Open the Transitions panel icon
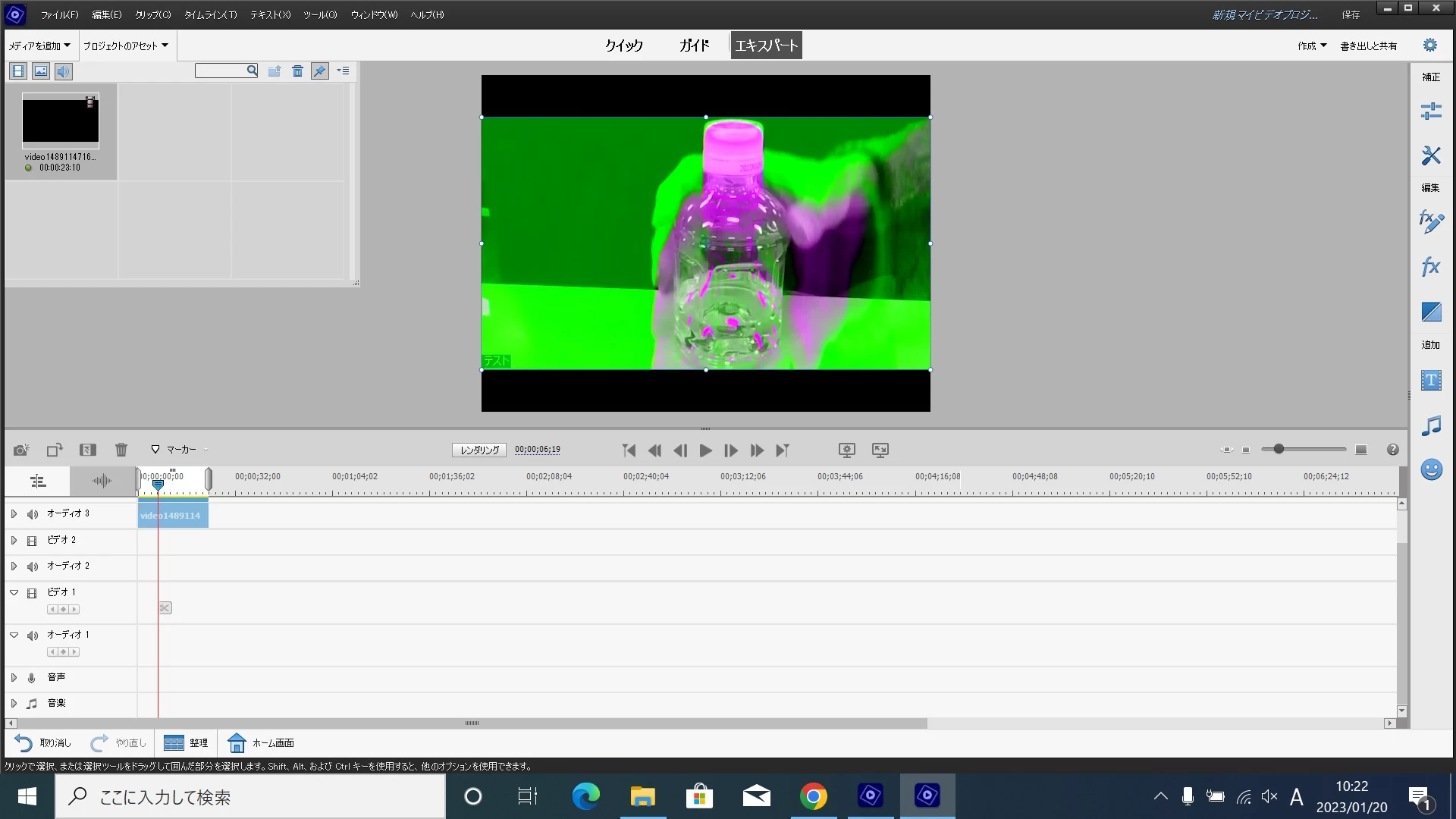Screen dimensions: 1456x819 [1431, 312]
